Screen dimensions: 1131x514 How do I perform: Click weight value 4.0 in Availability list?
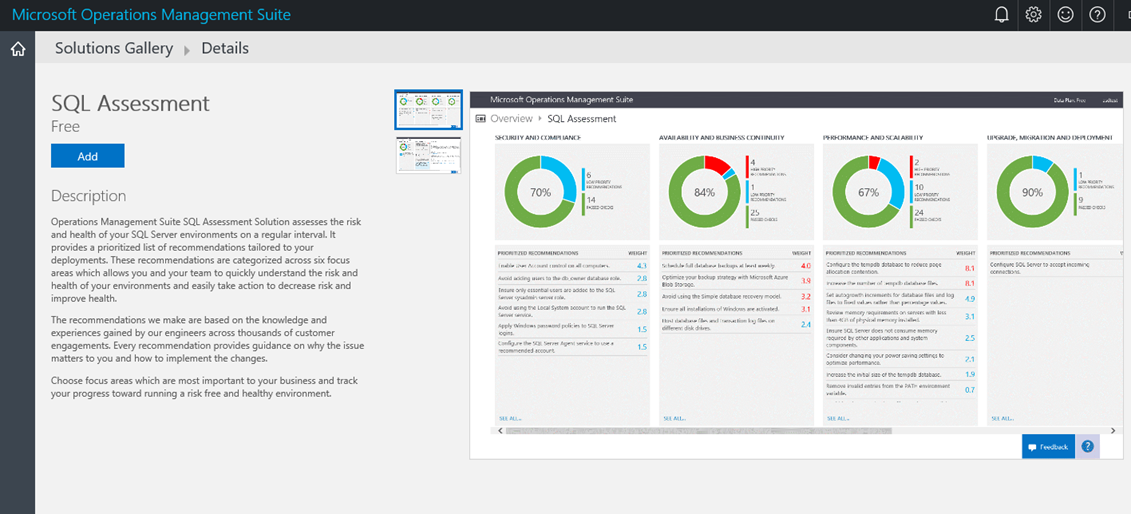click(806, 266)
